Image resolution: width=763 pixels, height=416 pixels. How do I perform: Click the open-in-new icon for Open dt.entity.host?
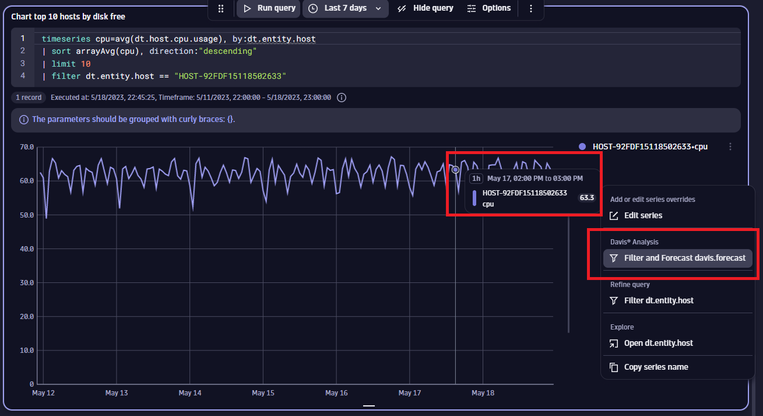[614, 344]
